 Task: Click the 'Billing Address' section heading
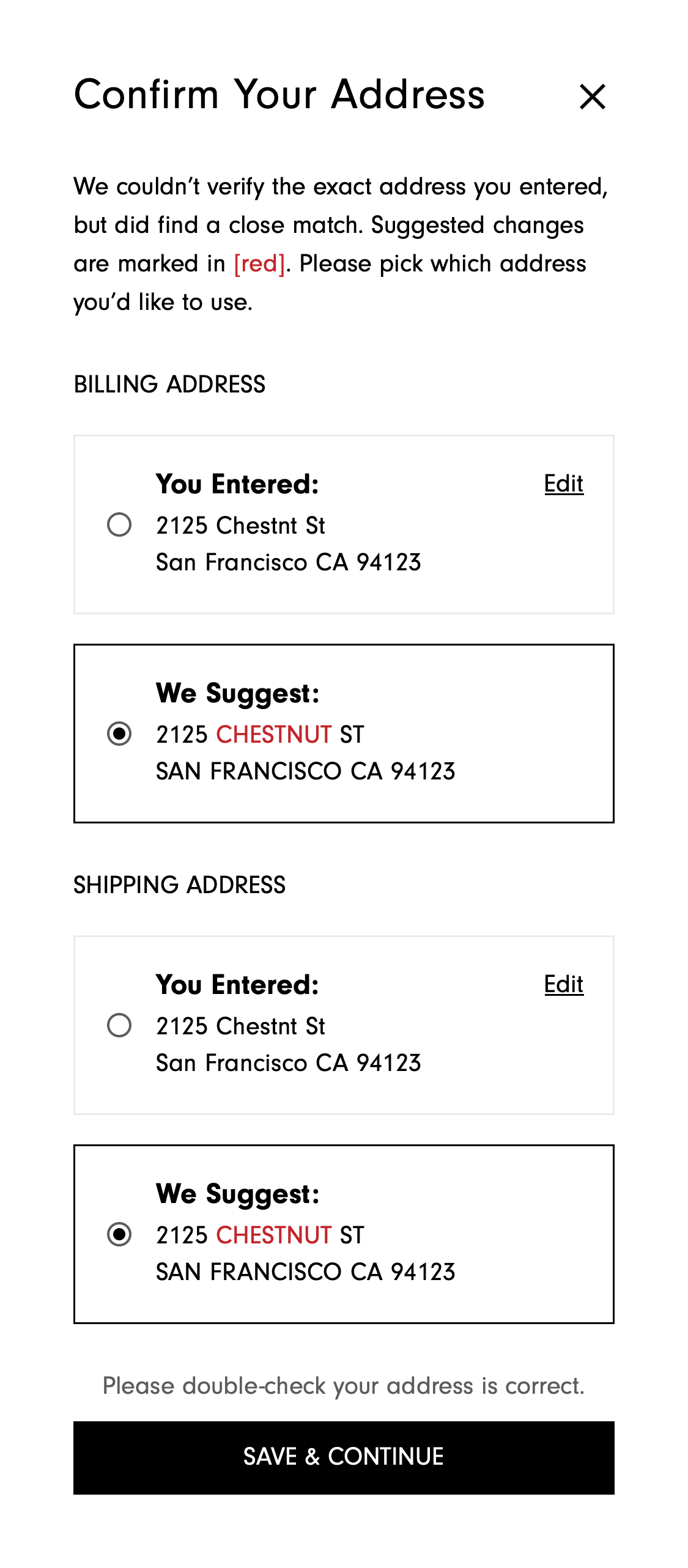[169, 385]
